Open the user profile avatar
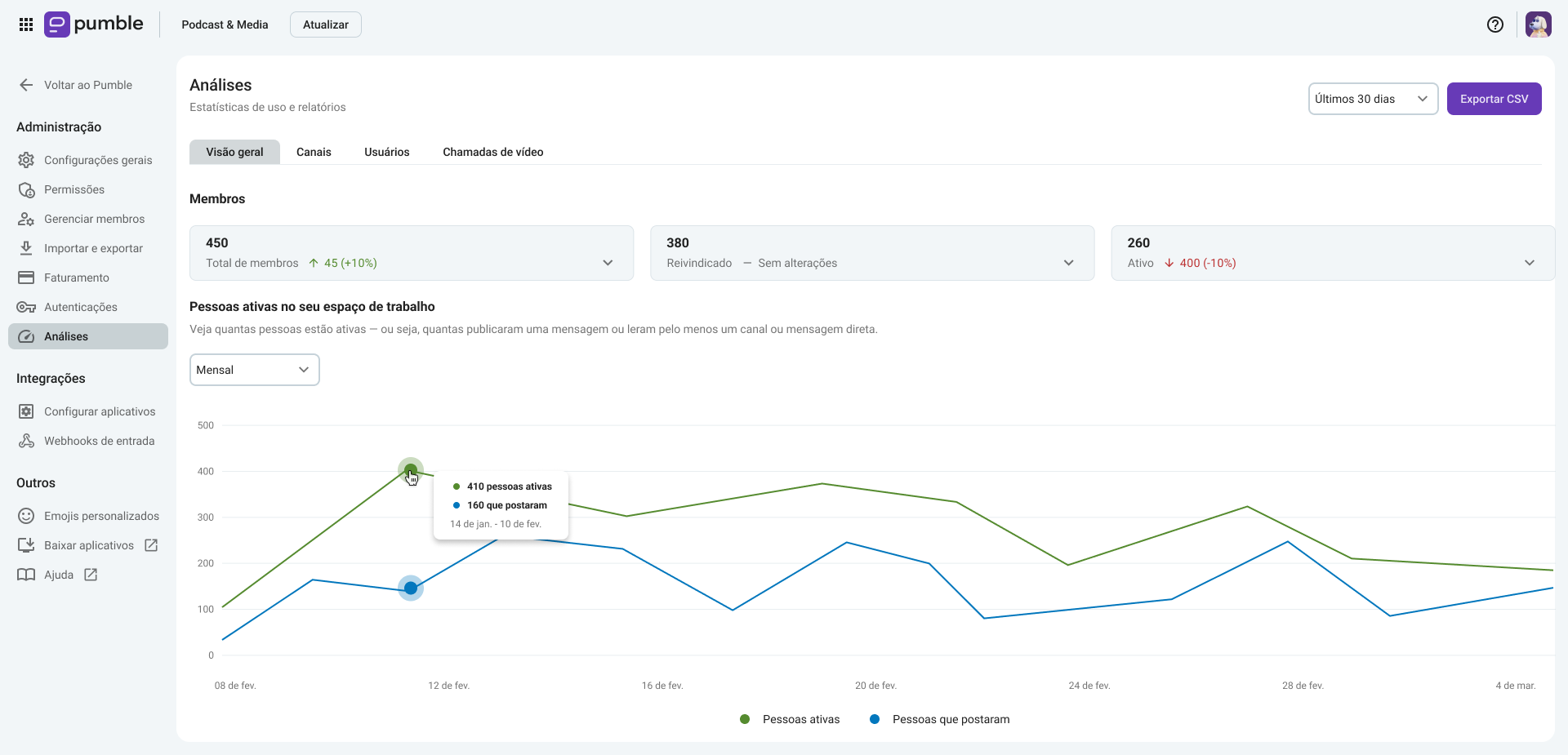 point(1539,24)
